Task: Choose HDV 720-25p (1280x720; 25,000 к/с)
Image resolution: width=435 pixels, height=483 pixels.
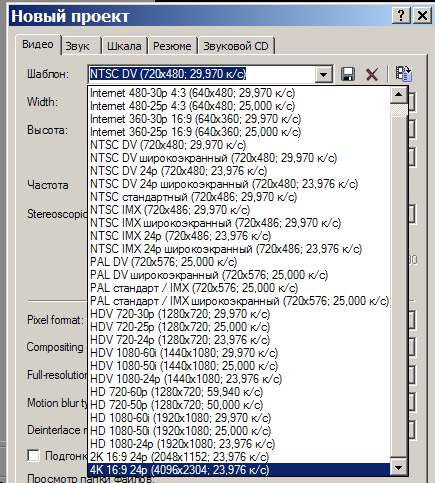Action: click(239, 327)
